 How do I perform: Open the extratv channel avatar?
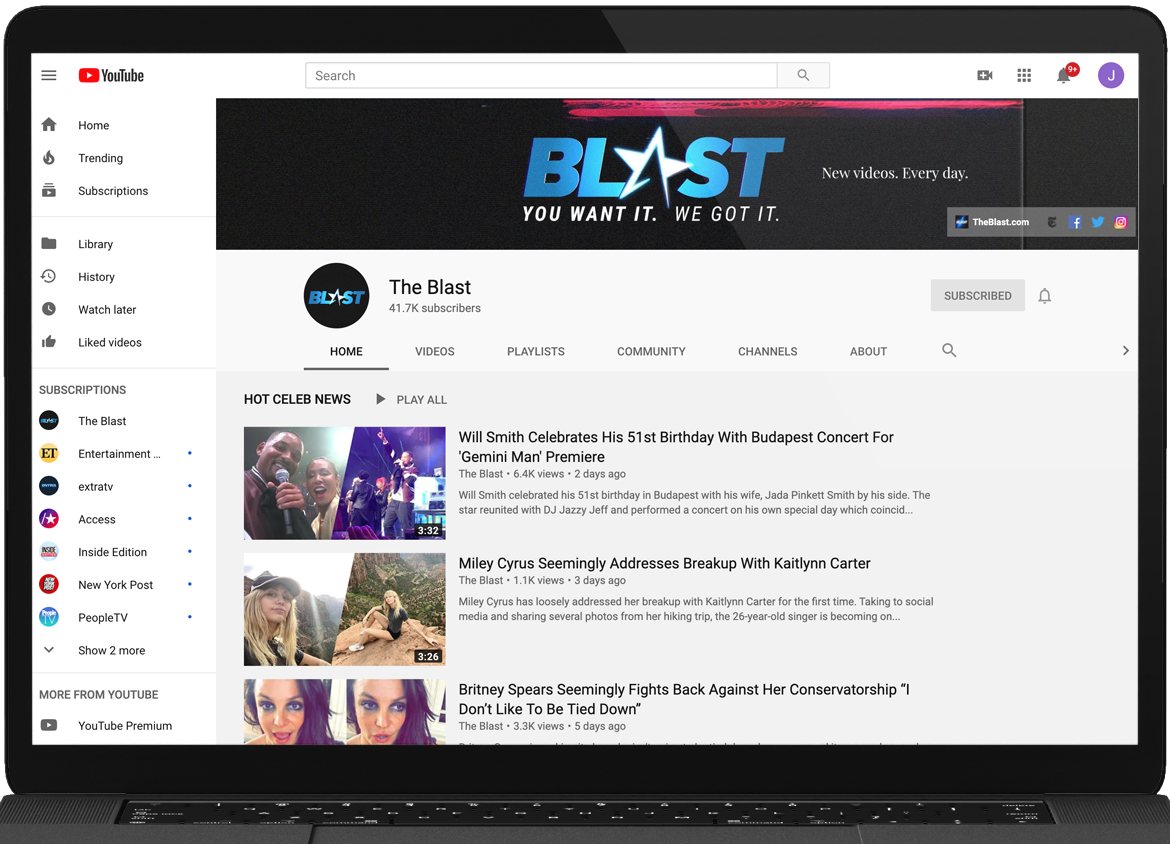[49, 487]
